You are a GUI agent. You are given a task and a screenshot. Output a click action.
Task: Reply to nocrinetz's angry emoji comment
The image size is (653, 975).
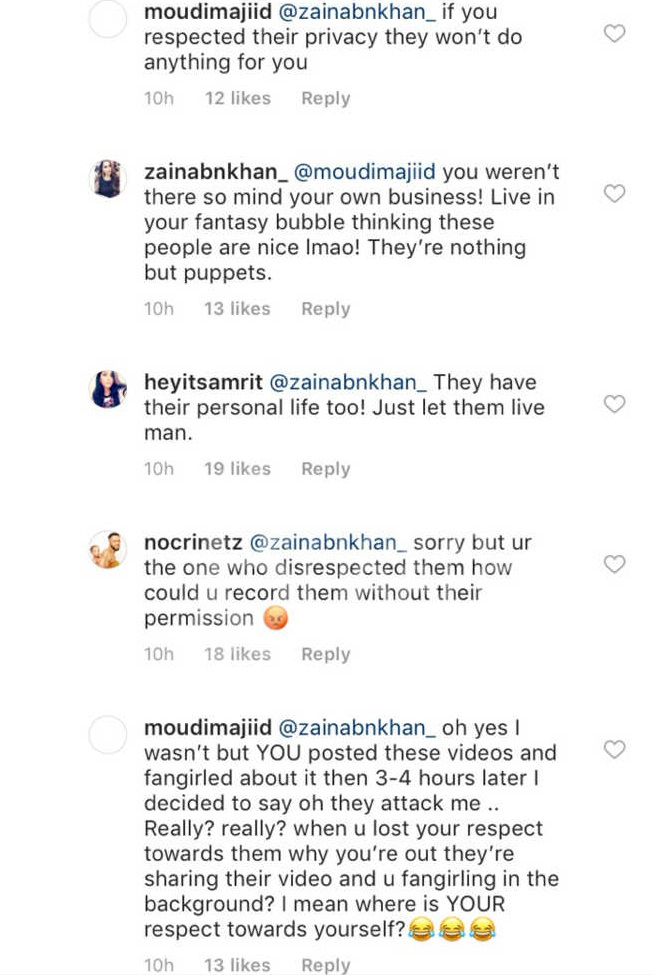pyautogui.click(x=325, y=654)
